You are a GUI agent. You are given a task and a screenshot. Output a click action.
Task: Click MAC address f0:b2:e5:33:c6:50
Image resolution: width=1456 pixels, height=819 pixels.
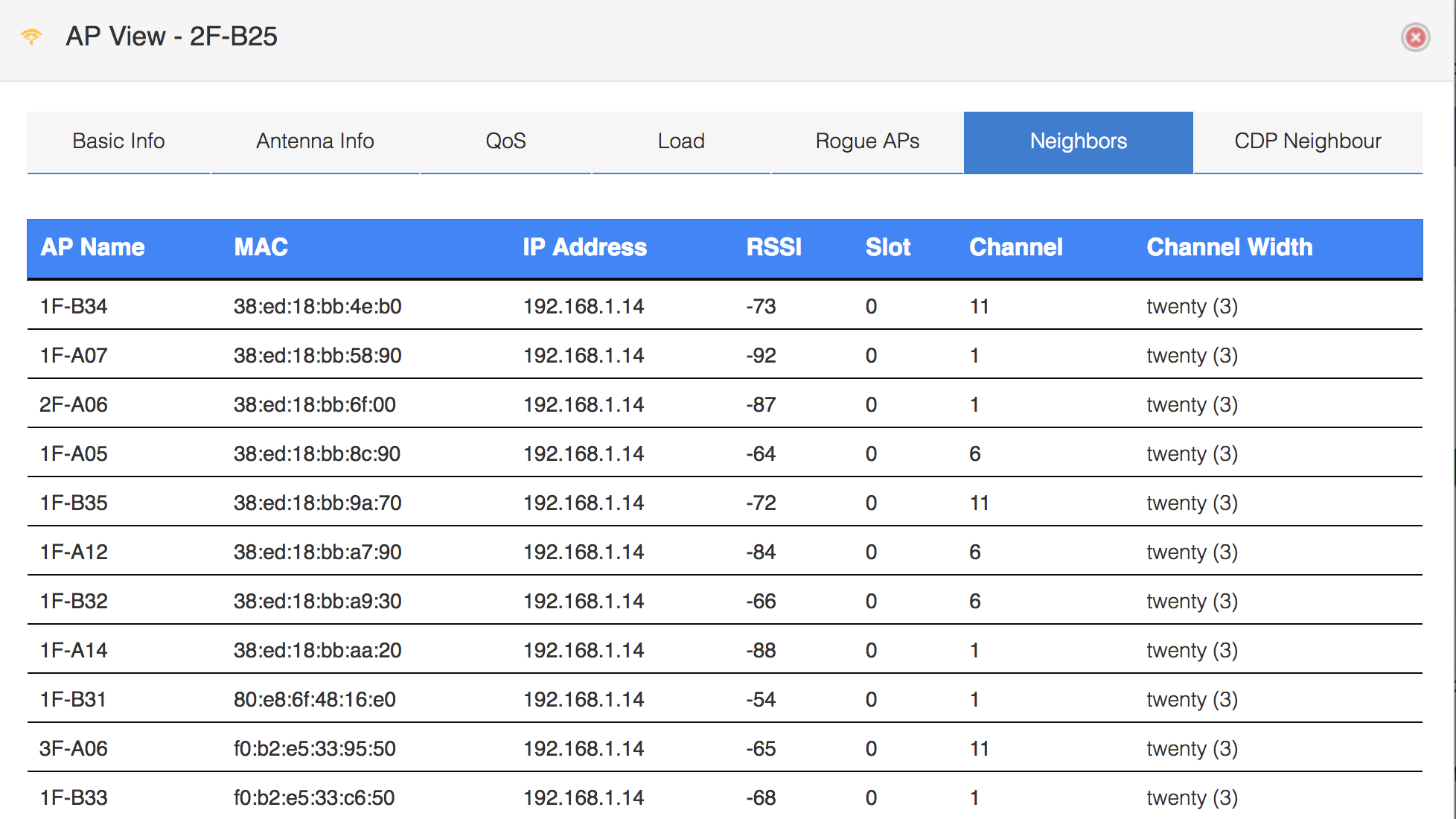[314, 797]
